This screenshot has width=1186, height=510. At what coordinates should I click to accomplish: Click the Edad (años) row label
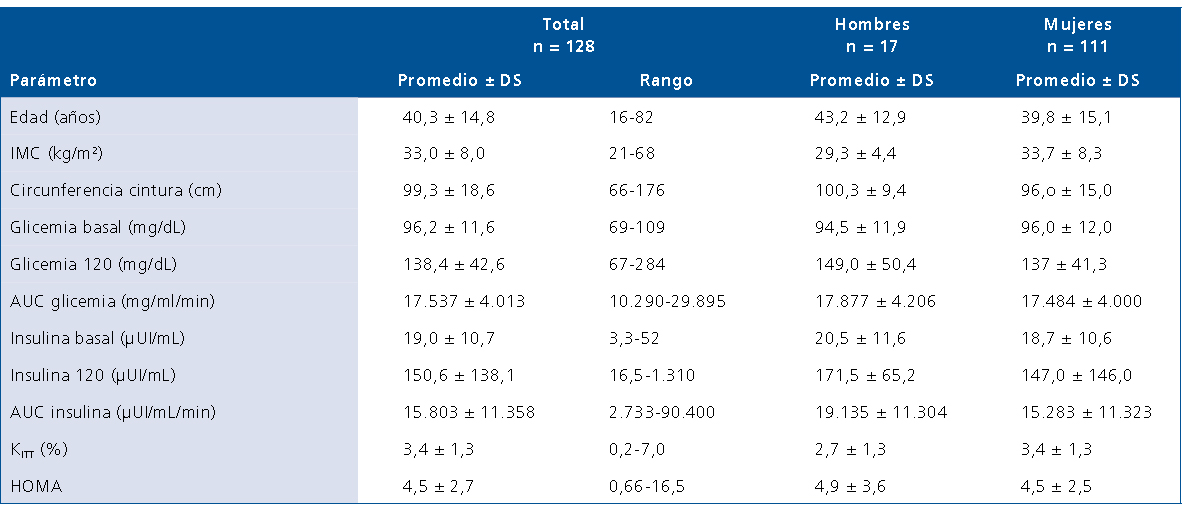[56, 118]
